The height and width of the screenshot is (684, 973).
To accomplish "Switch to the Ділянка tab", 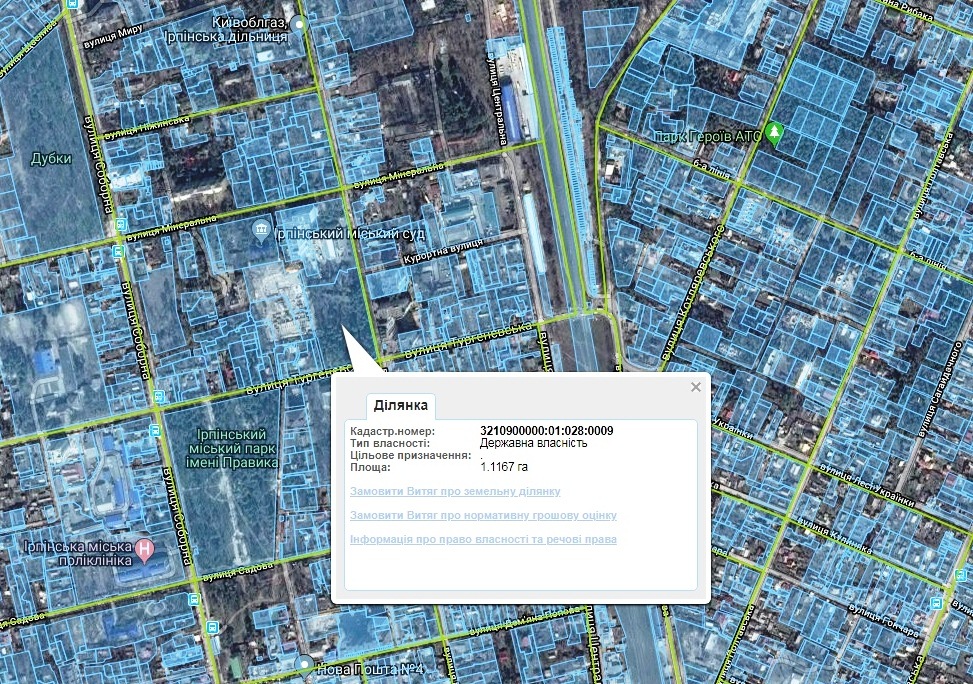I will [x=401, y=405].
